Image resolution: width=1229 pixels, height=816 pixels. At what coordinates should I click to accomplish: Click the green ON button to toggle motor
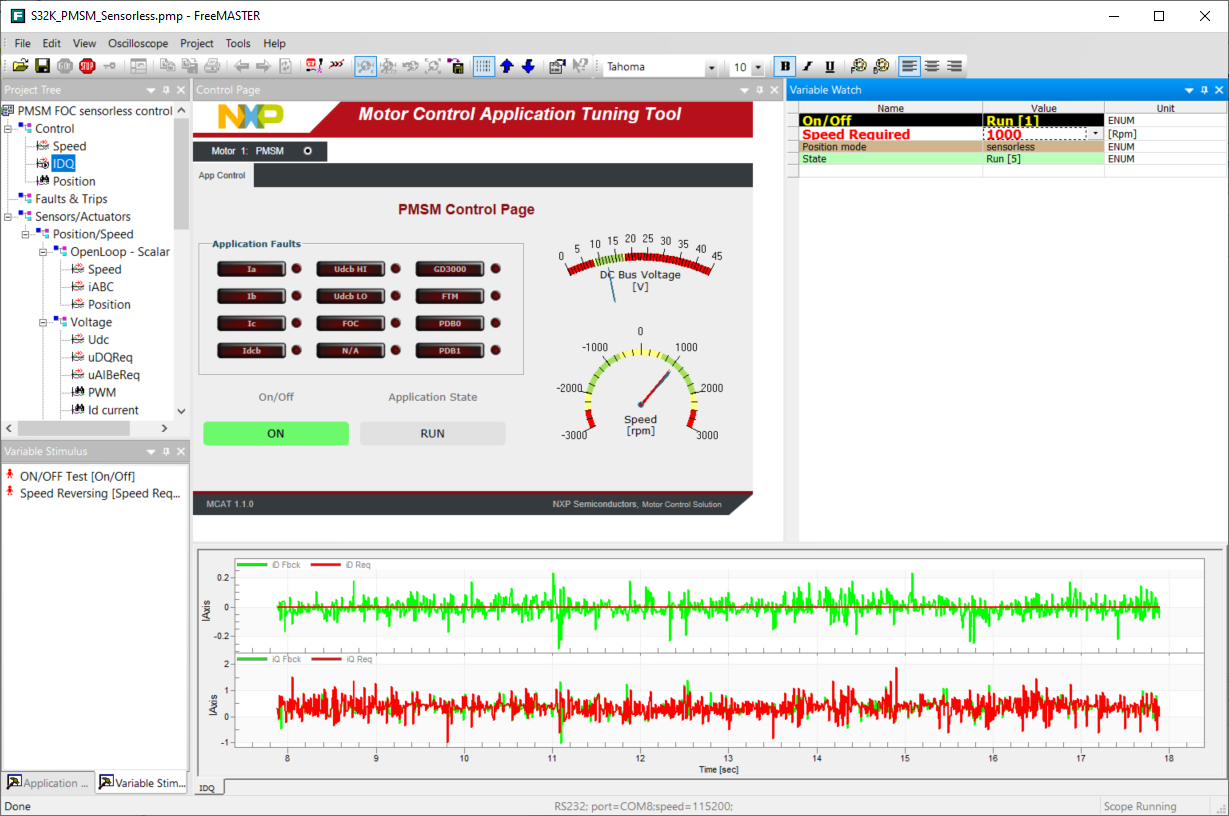(x=275, y=433)
